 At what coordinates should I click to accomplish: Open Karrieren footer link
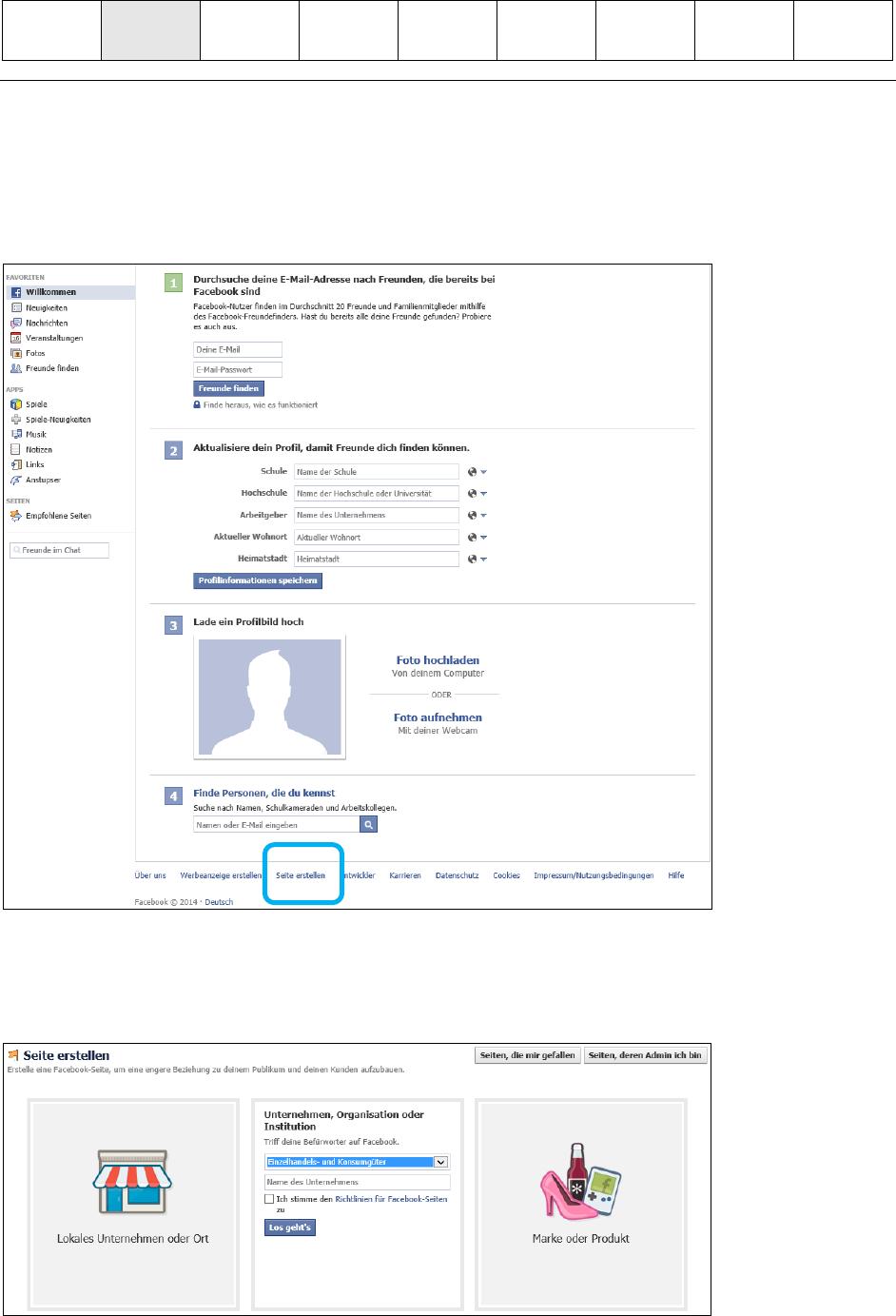405,875
